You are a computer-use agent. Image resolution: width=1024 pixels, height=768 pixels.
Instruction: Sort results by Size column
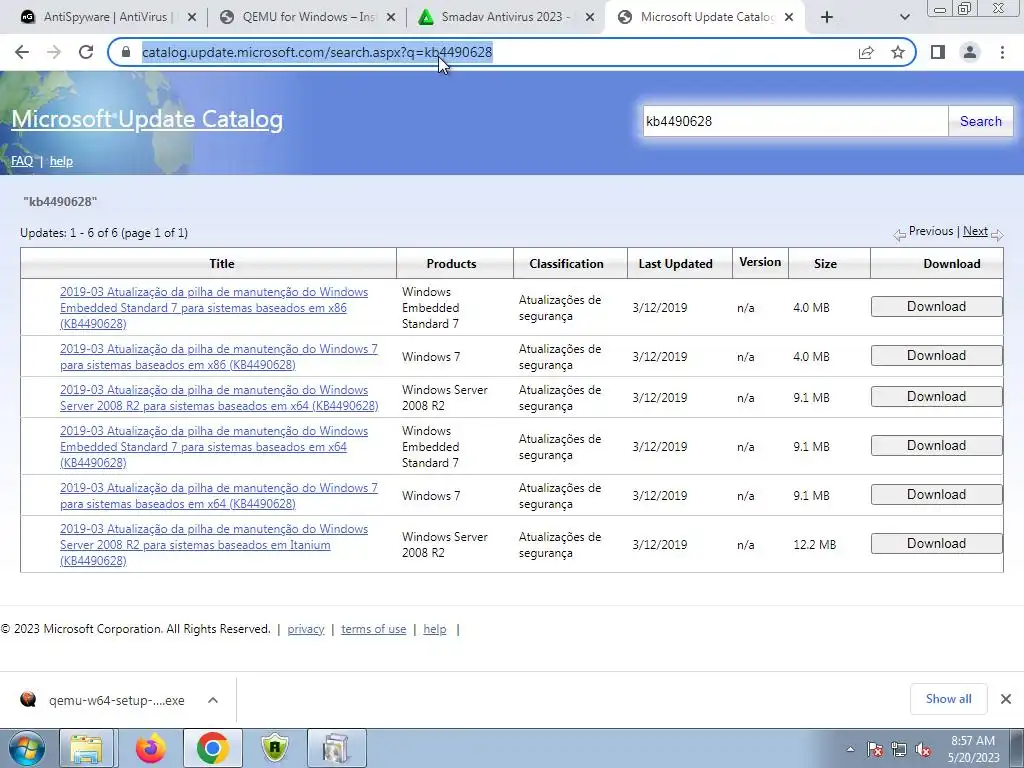(825, 264)
